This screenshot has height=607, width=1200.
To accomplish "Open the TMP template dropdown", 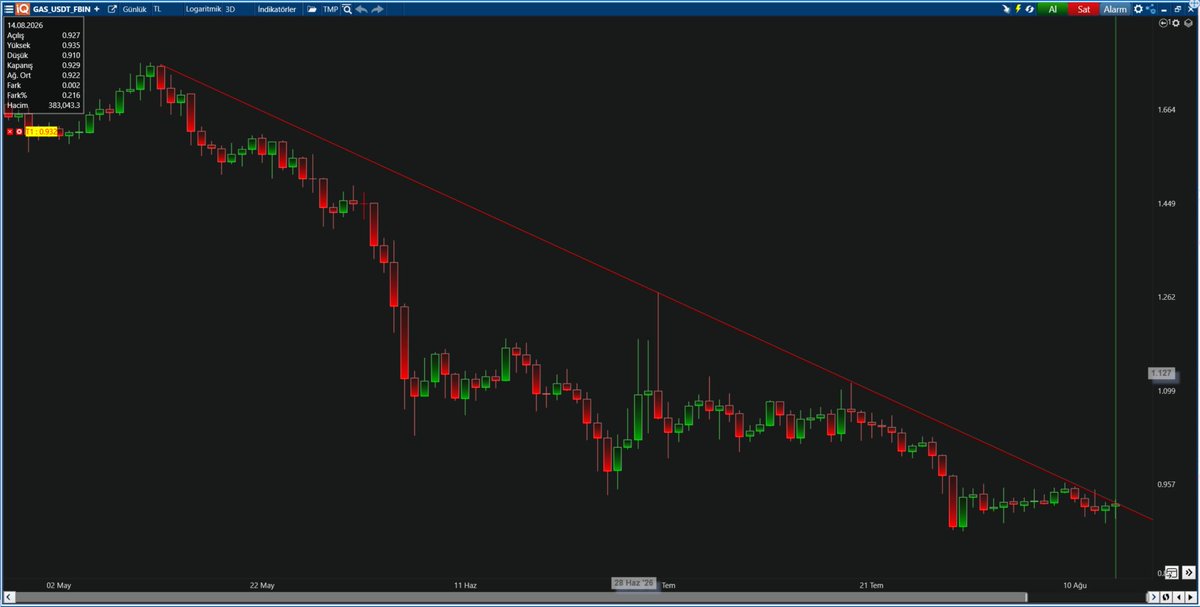I will click(x=330, y=9).
